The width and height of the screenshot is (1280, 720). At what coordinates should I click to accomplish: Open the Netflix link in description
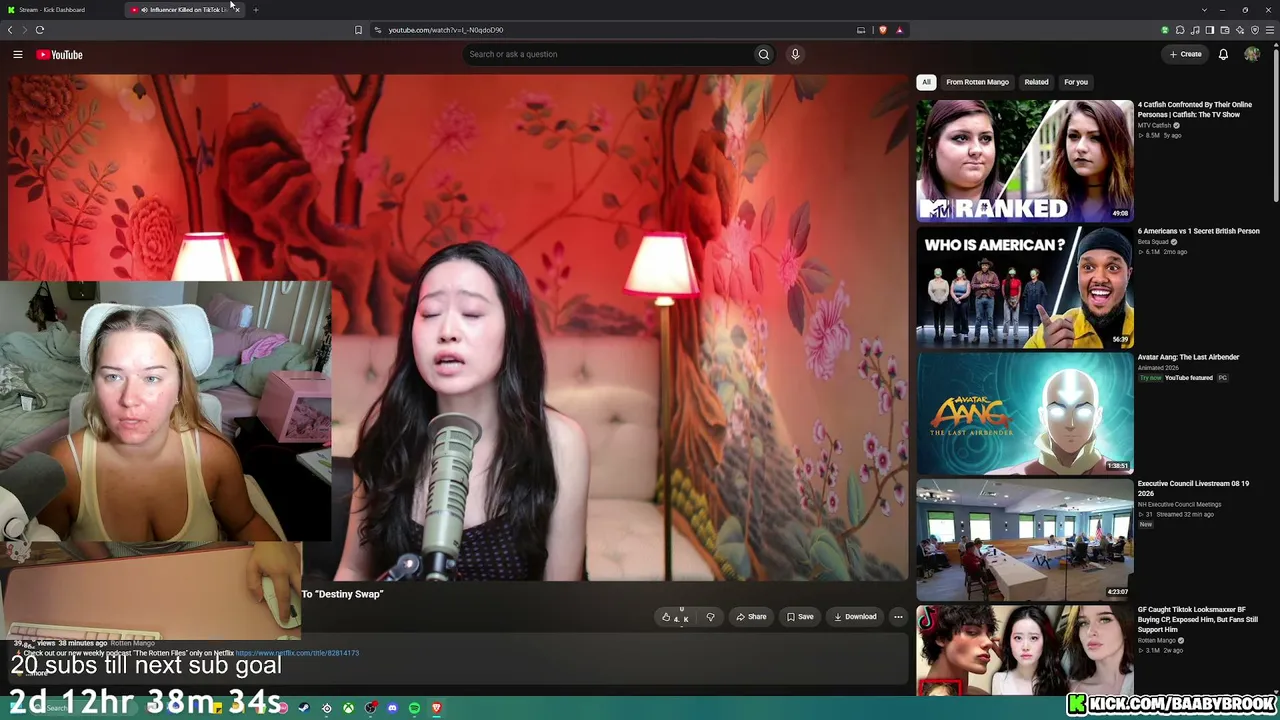(x=297, y=653)
